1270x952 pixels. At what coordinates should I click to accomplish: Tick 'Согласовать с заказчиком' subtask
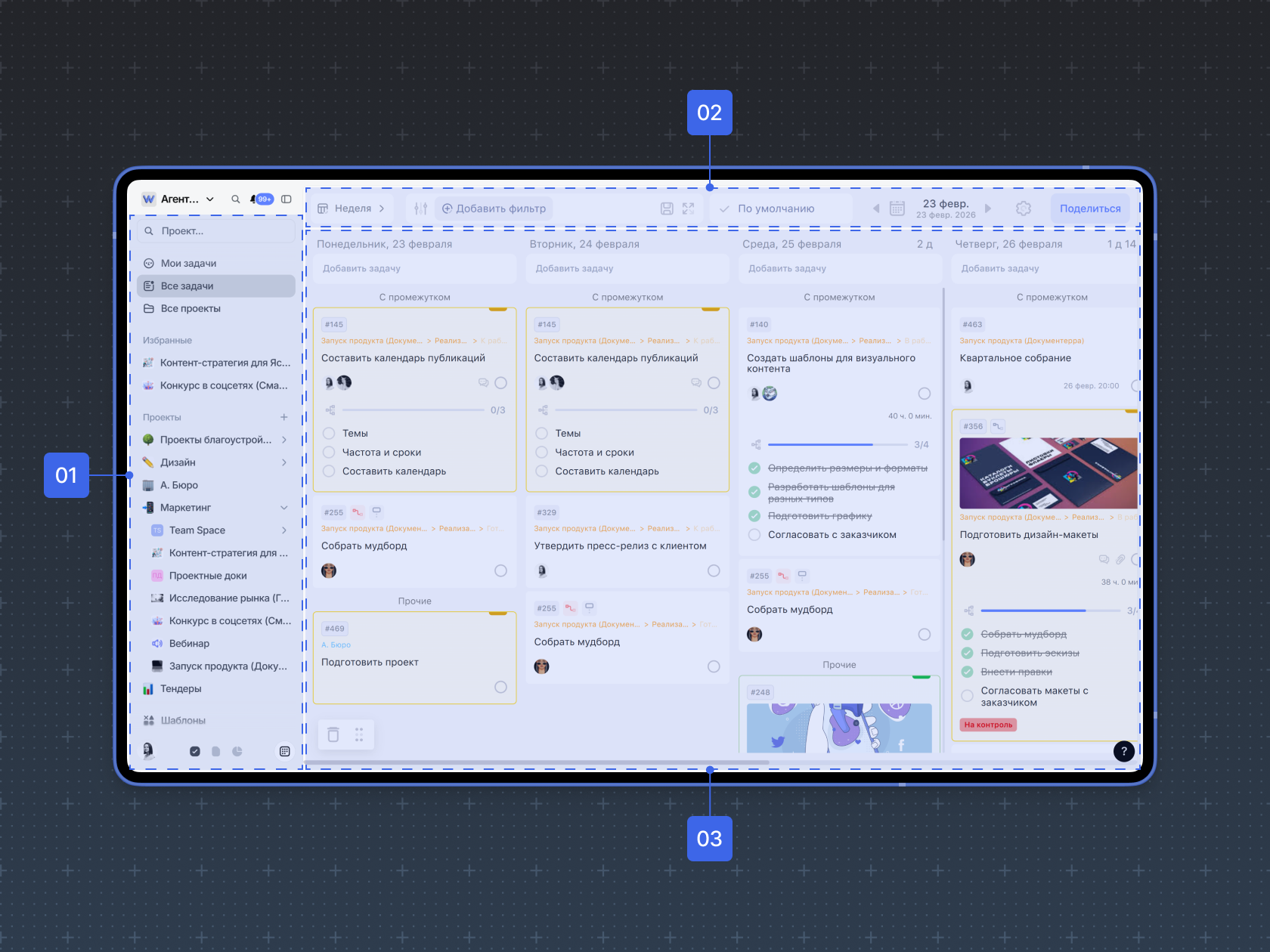(754, 535)
